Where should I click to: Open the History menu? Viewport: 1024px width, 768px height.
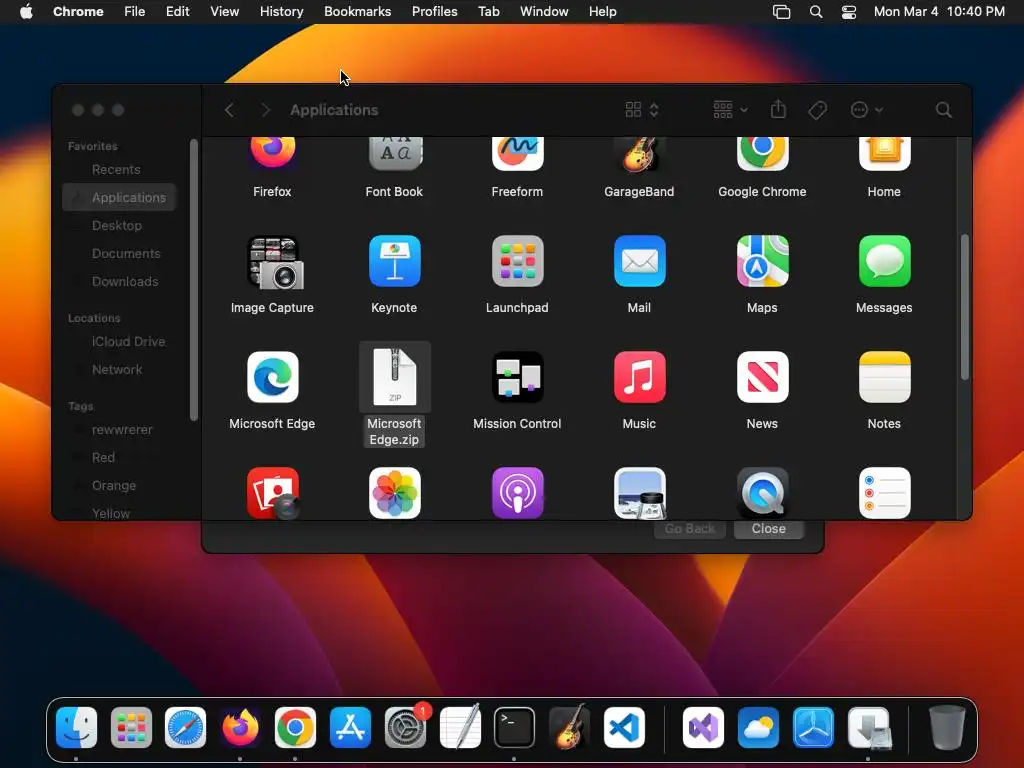281,12
